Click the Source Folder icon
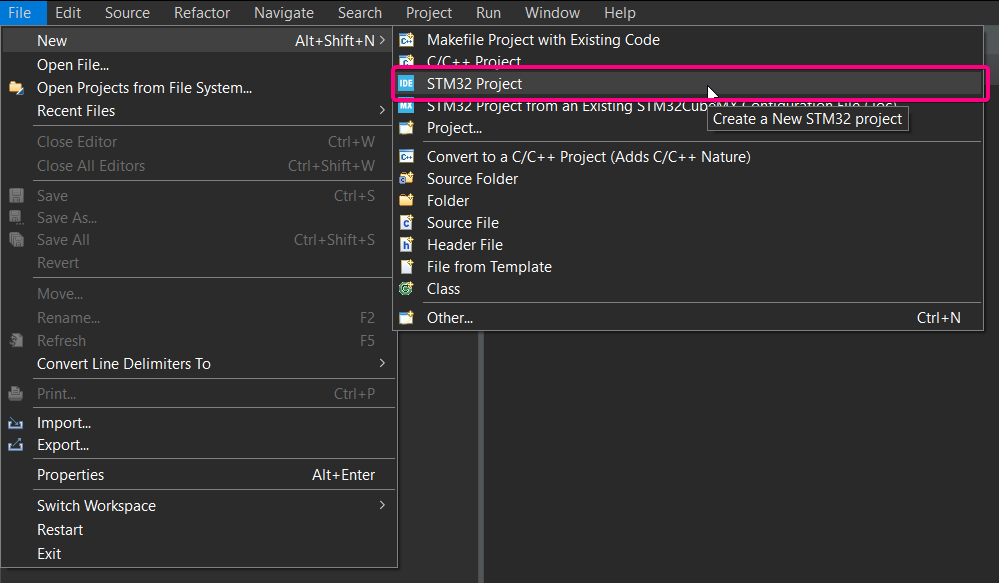The width and height of the screenshot is (999, 583). pyautogui.click(x=406, y=179)
